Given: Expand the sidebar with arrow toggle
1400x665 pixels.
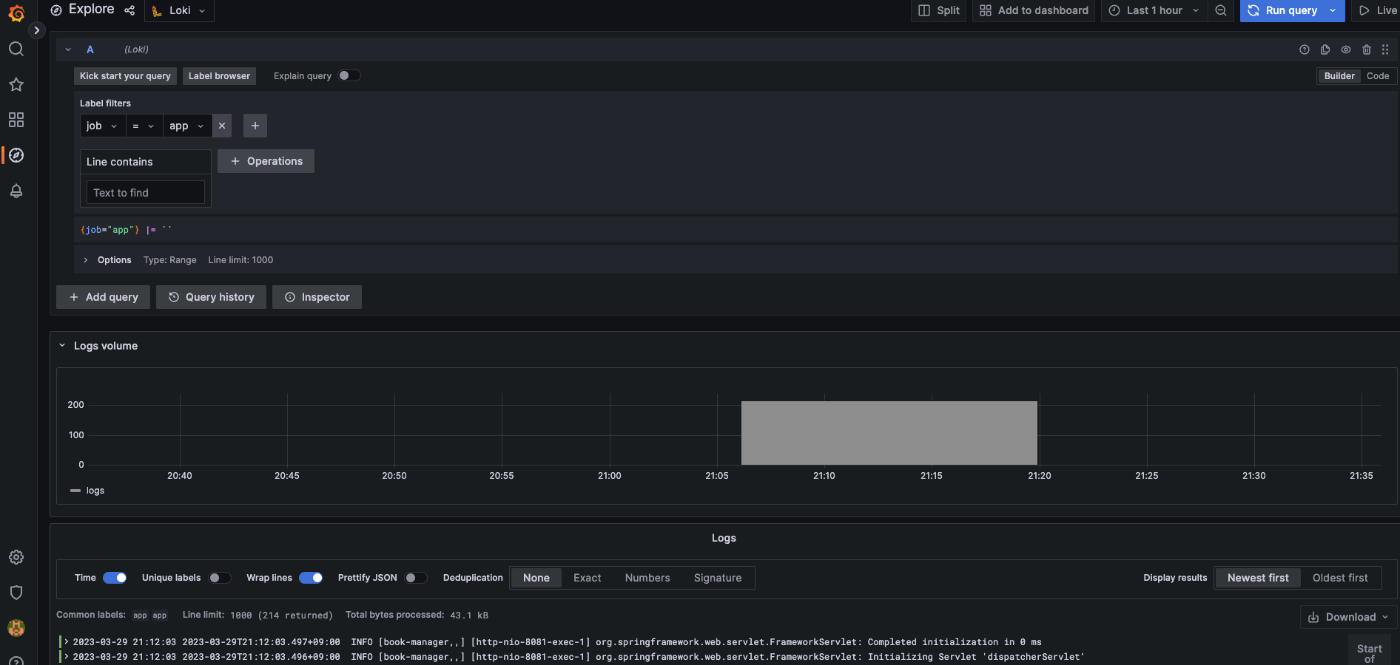Looking at the screenshot, I should coord(37,31).
